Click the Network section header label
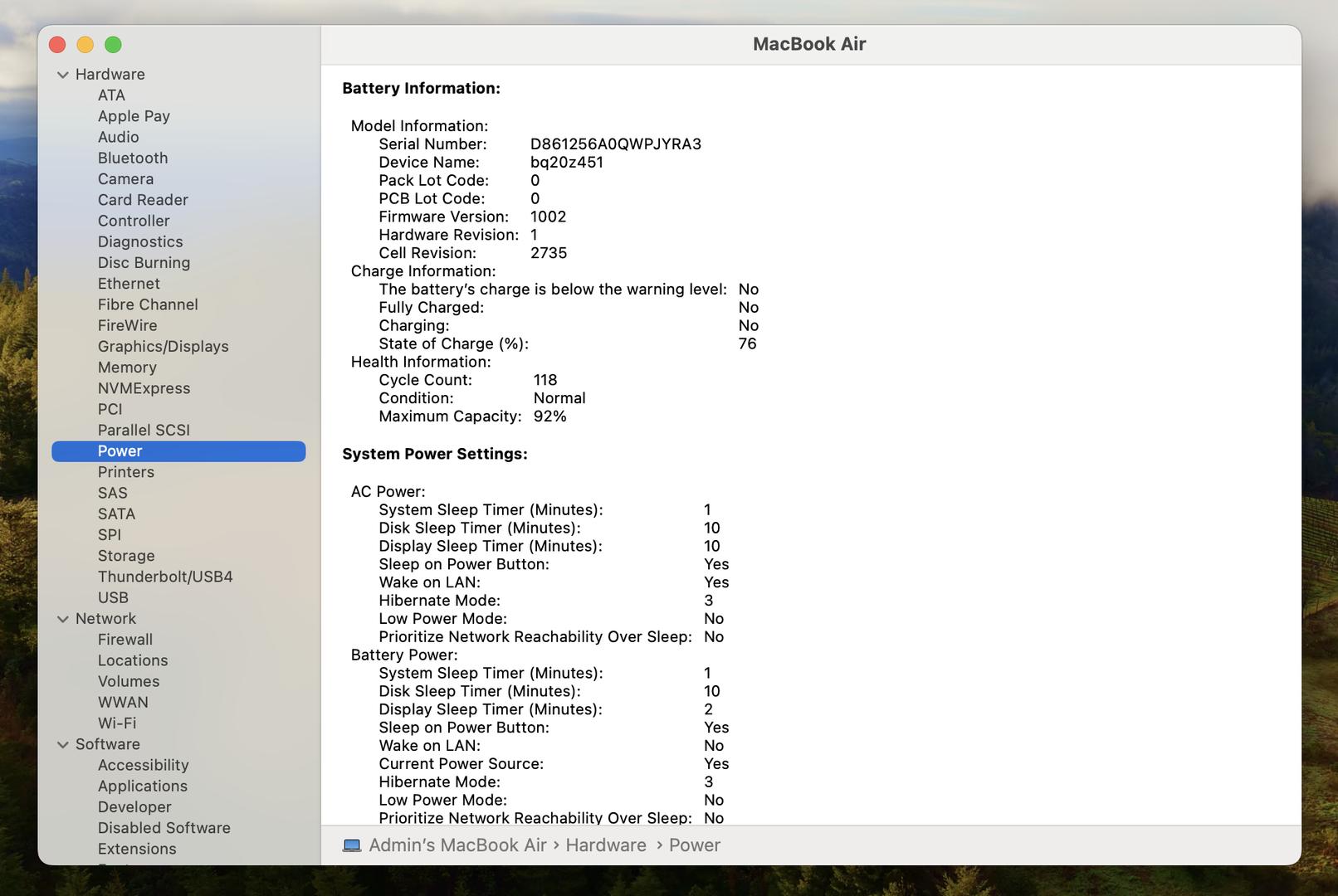The image size is (1338, 896). [x=105, y=619]
